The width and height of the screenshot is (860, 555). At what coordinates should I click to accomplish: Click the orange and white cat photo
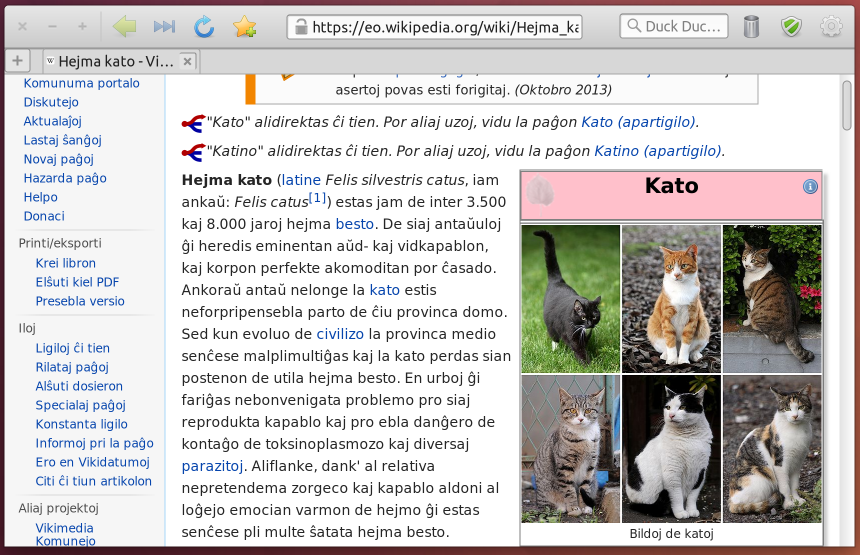click(671, 299)
